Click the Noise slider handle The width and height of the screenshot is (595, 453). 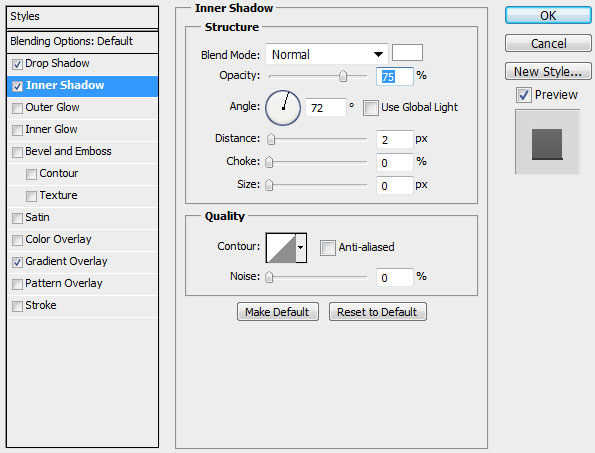click(269, 277)
